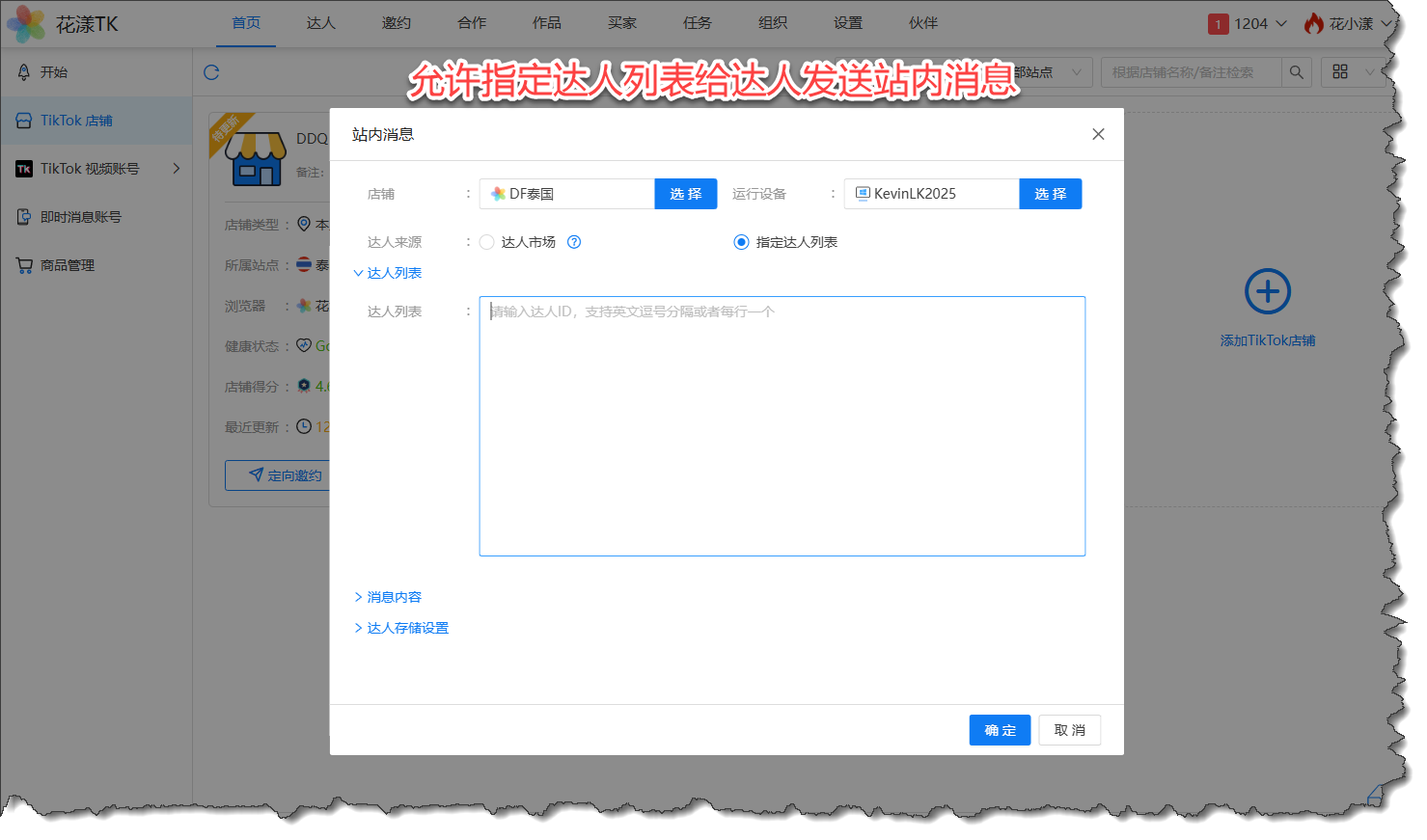The image size is (1427, 840).
Task: Select the 达人市场 radio option
Action: coord(487,242)
